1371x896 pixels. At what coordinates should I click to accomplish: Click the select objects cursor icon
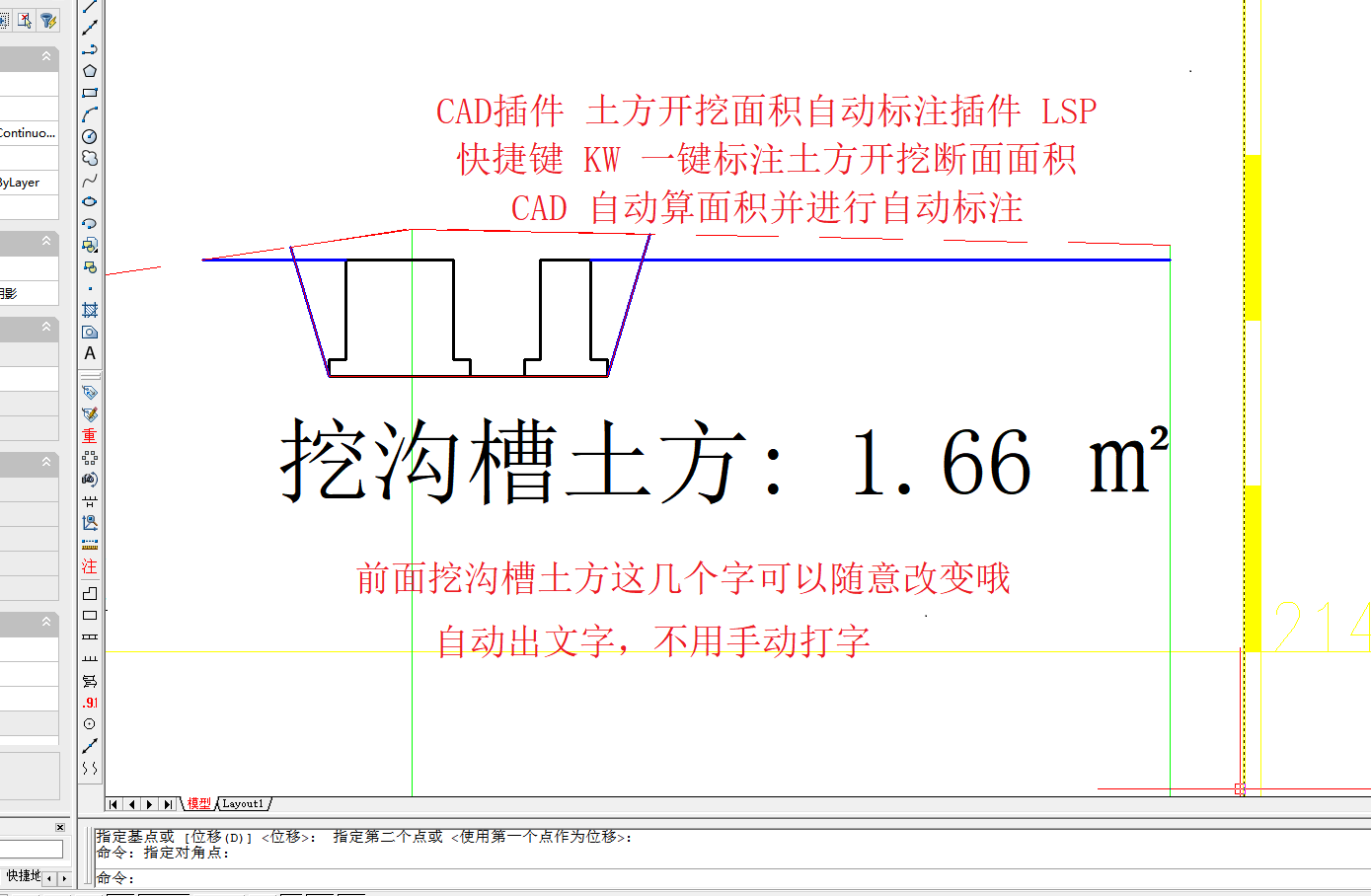click(25, 20)
